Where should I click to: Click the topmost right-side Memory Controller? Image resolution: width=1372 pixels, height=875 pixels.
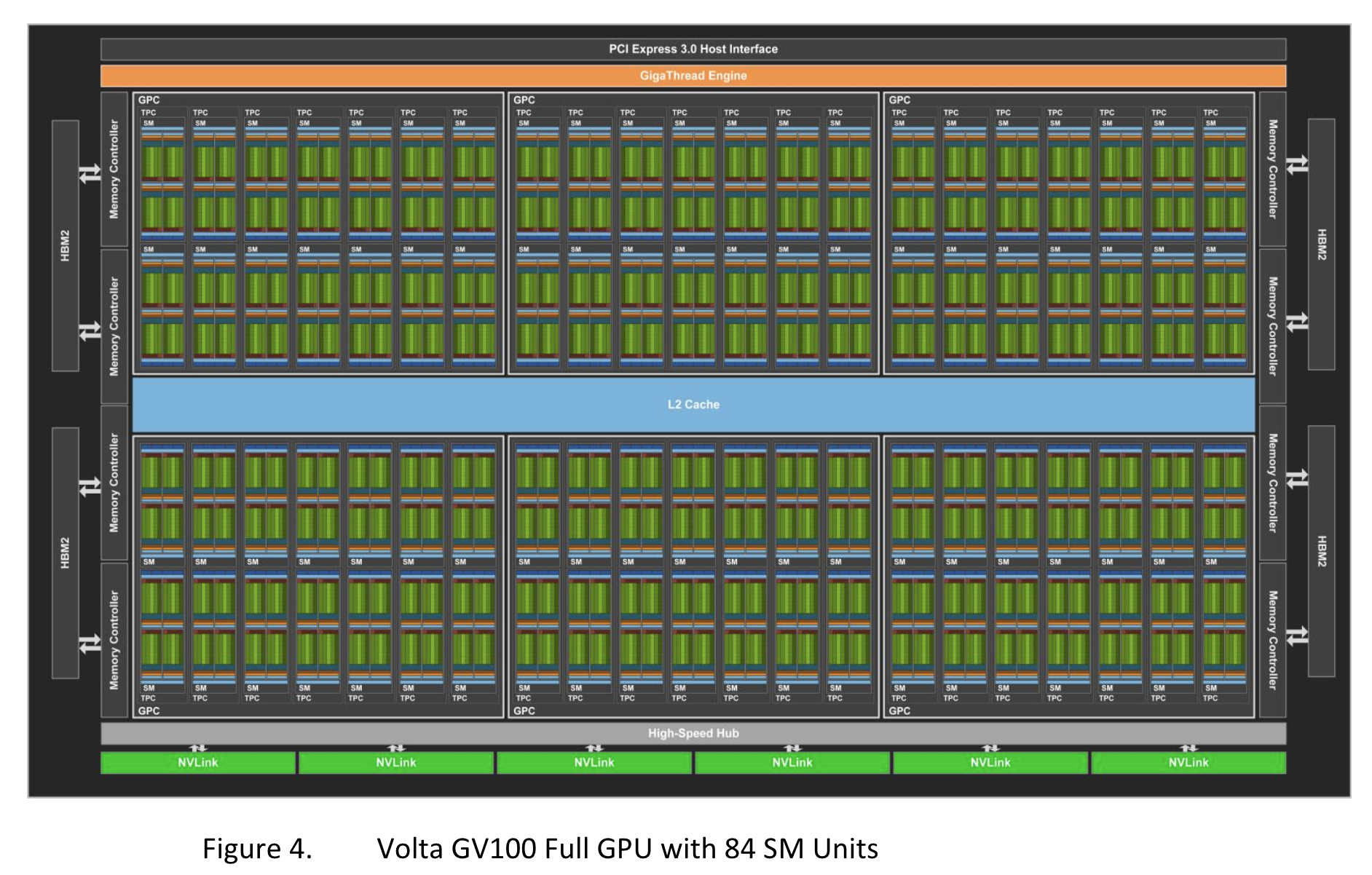pos(1273,169)
